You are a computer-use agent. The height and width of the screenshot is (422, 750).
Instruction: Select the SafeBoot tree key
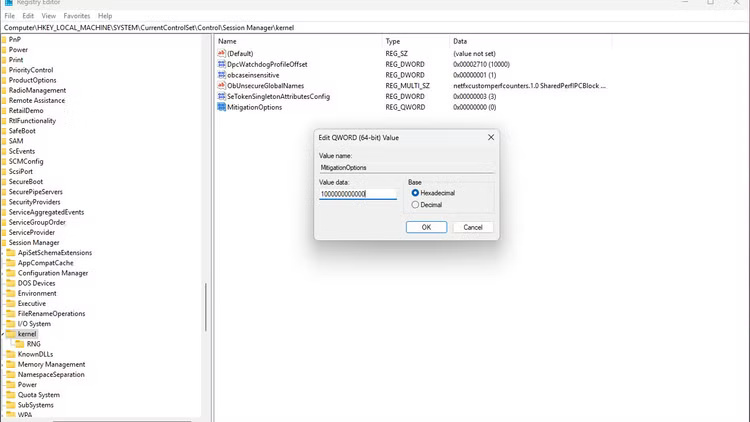22,131
